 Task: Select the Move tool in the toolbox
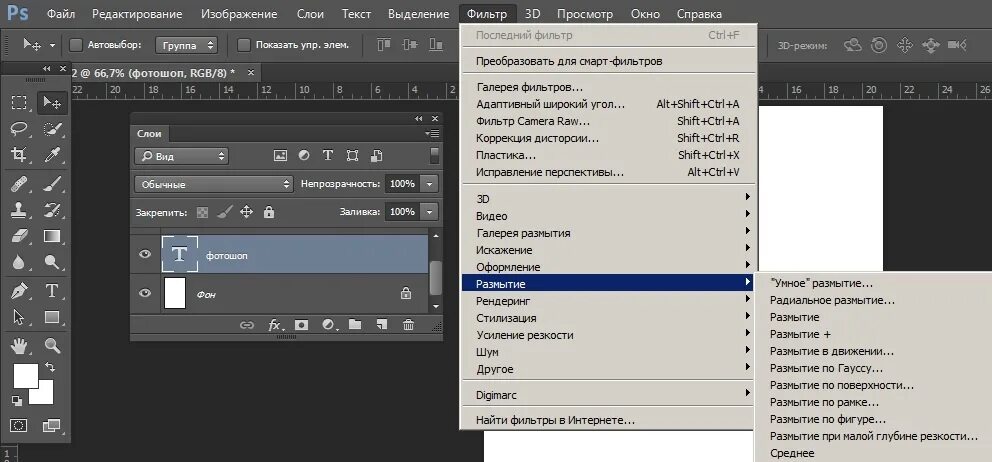[x=52, y=103]
